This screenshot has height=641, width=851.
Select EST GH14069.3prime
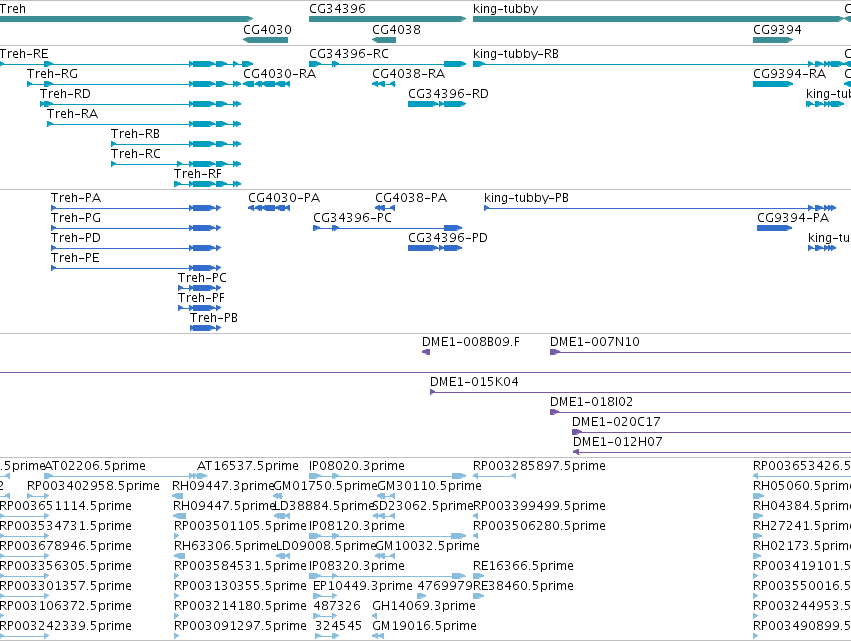click(x=424, y=607)
